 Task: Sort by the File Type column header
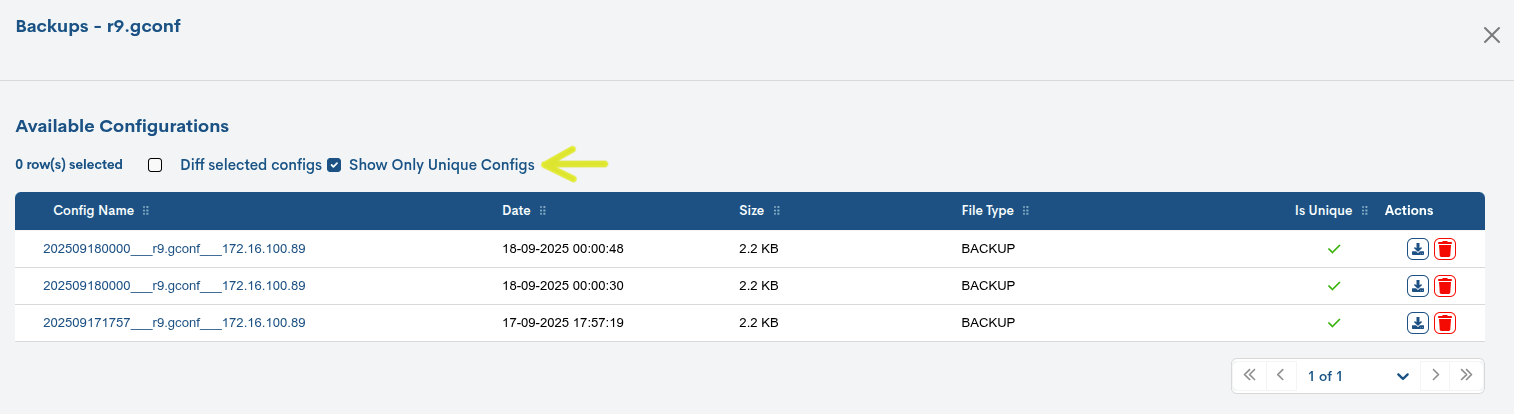[x=987, y=211]
